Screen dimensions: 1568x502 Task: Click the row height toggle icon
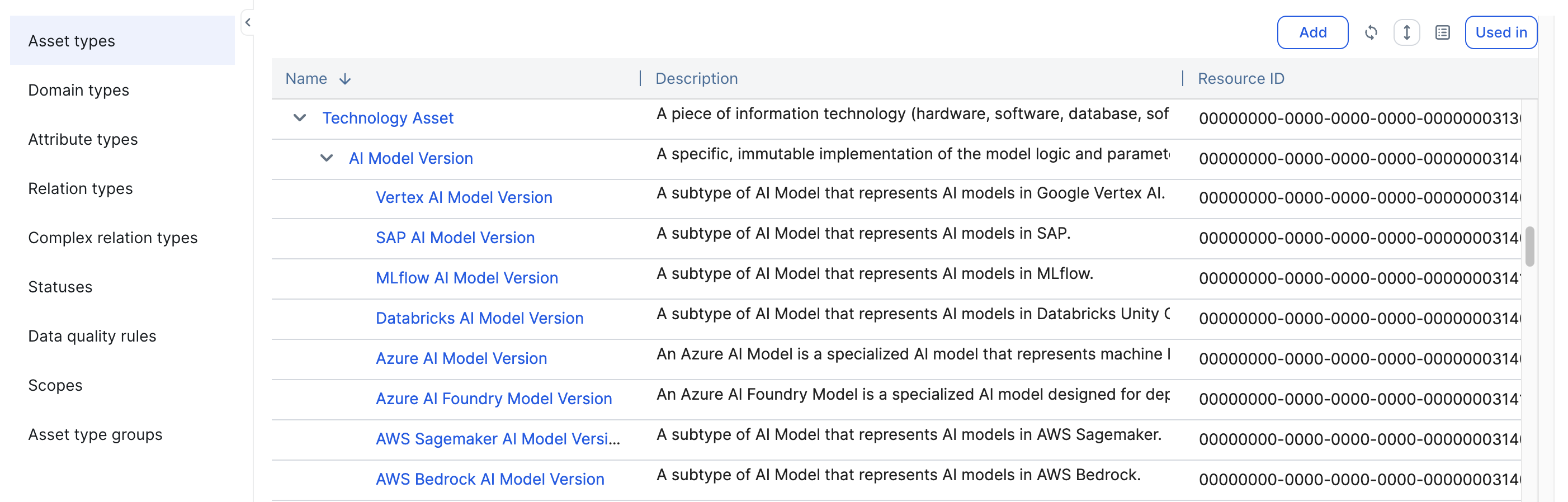(x=1406, y=32)
